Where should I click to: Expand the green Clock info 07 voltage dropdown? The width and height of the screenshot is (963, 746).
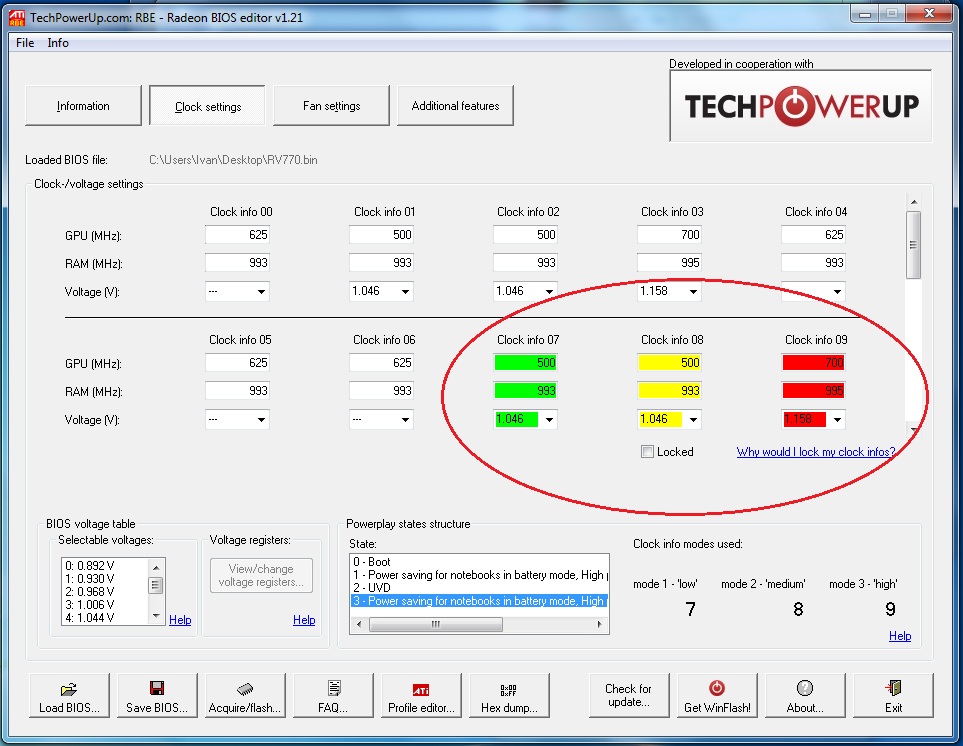549,420
